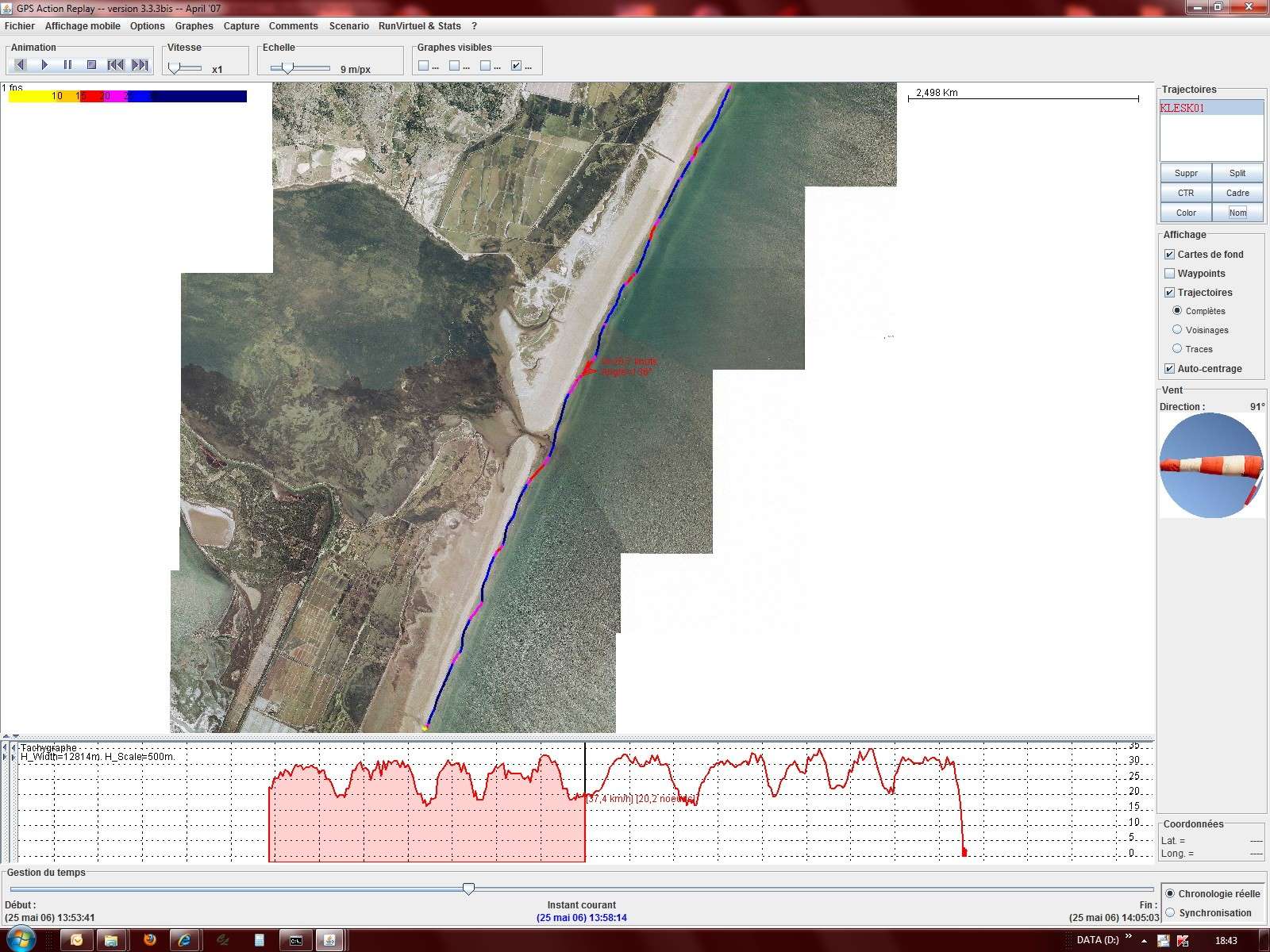Click the Split button

point(1237,173)
